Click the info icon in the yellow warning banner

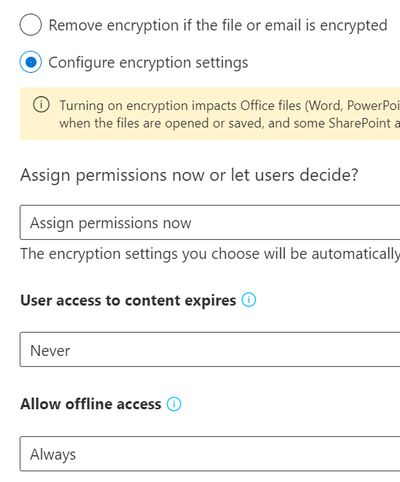(41, 105)
